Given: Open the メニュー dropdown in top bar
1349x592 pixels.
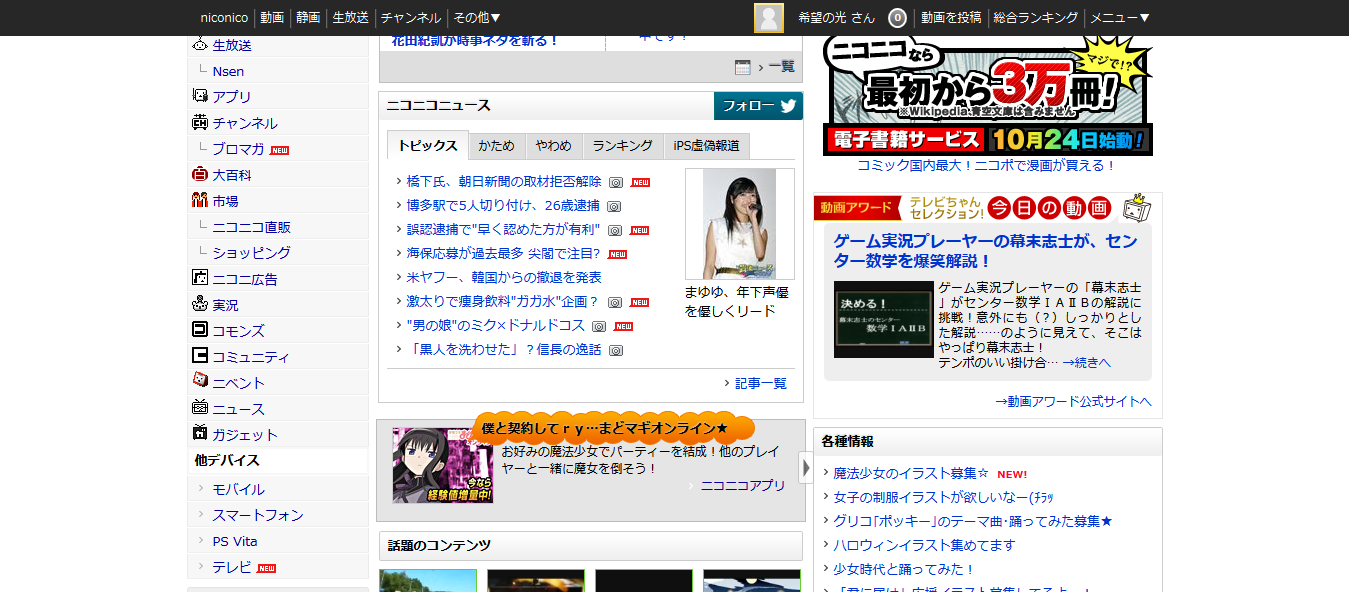Looking at the screenshot, I should 1120,18.
